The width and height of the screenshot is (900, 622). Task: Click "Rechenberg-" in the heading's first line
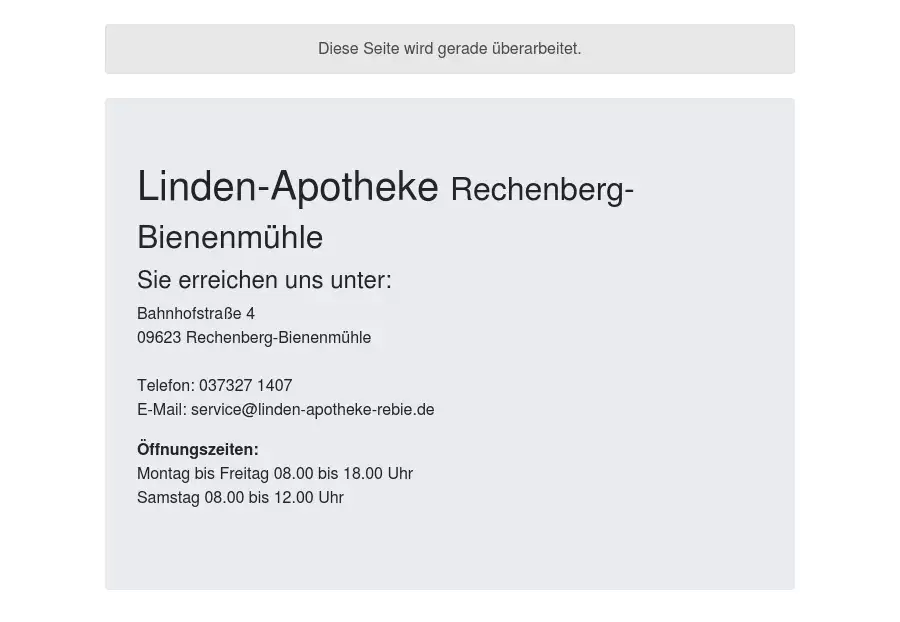542,189
